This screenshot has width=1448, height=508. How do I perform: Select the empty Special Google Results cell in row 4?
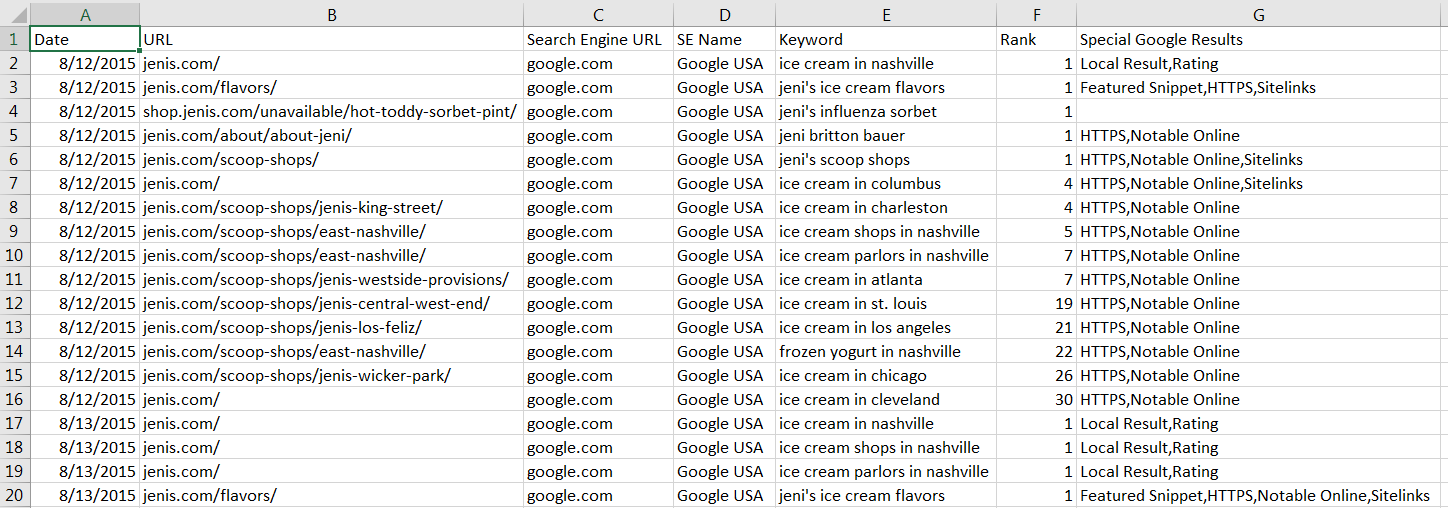1258,112
